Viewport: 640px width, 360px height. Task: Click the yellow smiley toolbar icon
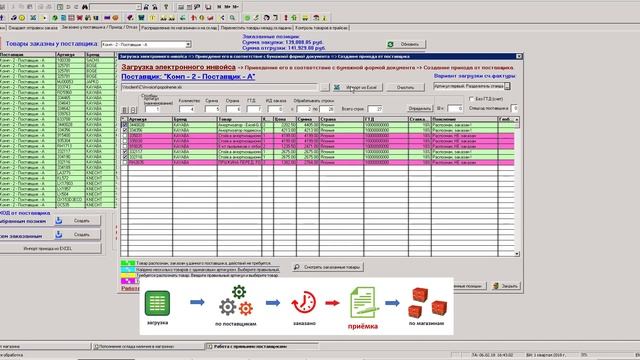tap(22, 18)
